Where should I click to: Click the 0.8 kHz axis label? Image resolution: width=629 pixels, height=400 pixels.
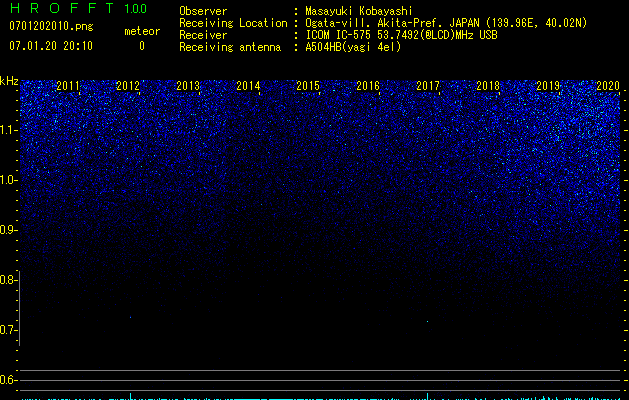pos(8,280)
